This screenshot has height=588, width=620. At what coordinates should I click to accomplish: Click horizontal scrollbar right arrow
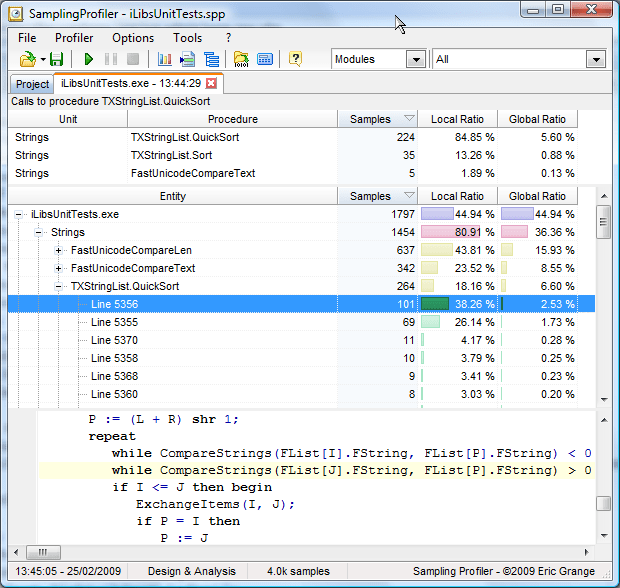pyautogui.click(x=586, y=552)
